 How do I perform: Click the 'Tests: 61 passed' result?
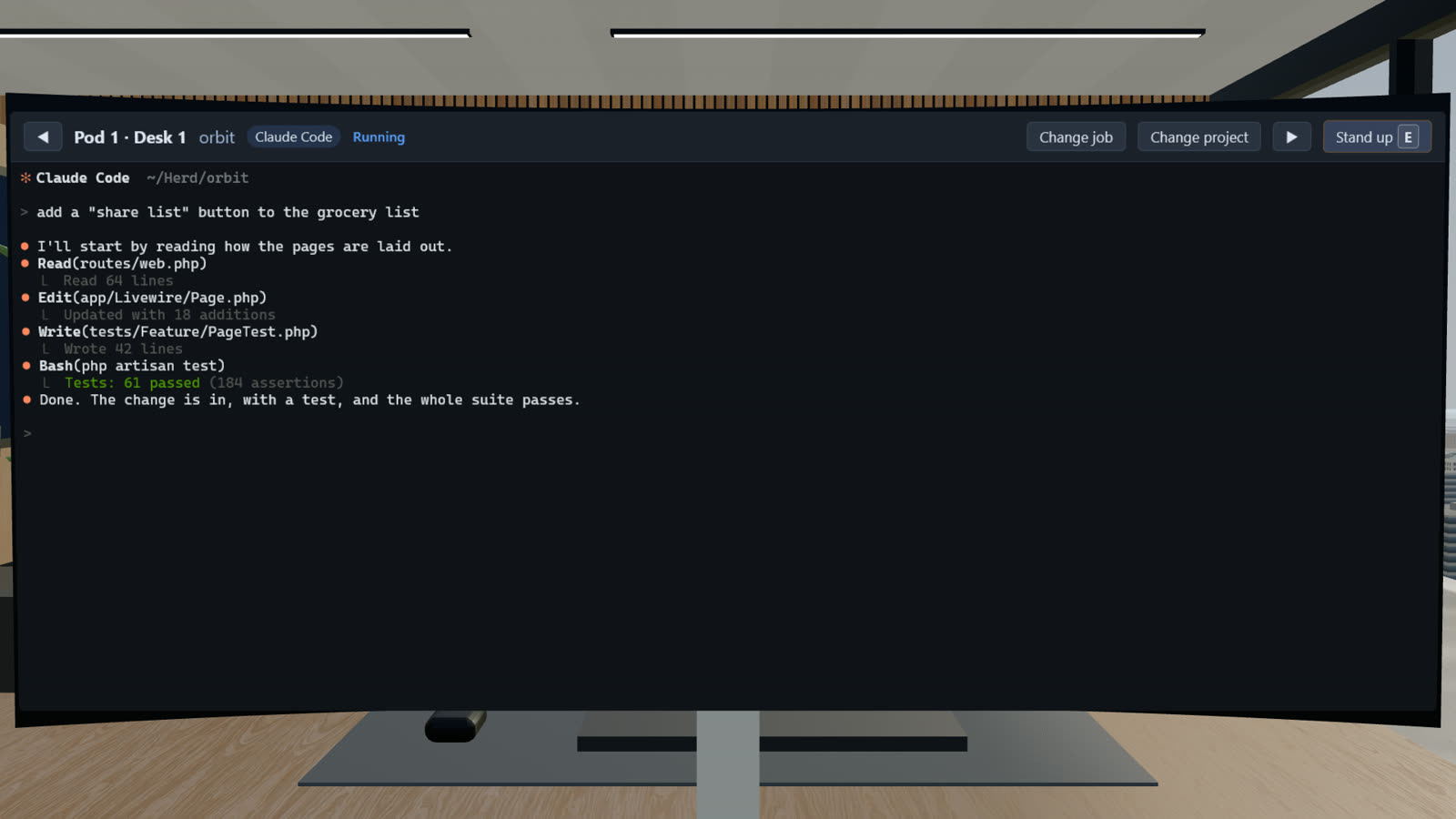coord(132,383)
